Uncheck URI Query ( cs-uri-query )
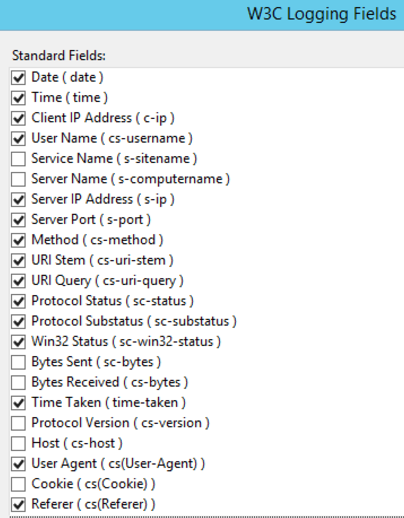404x518 pixels. pyautogui.click(x=18, y=281)
